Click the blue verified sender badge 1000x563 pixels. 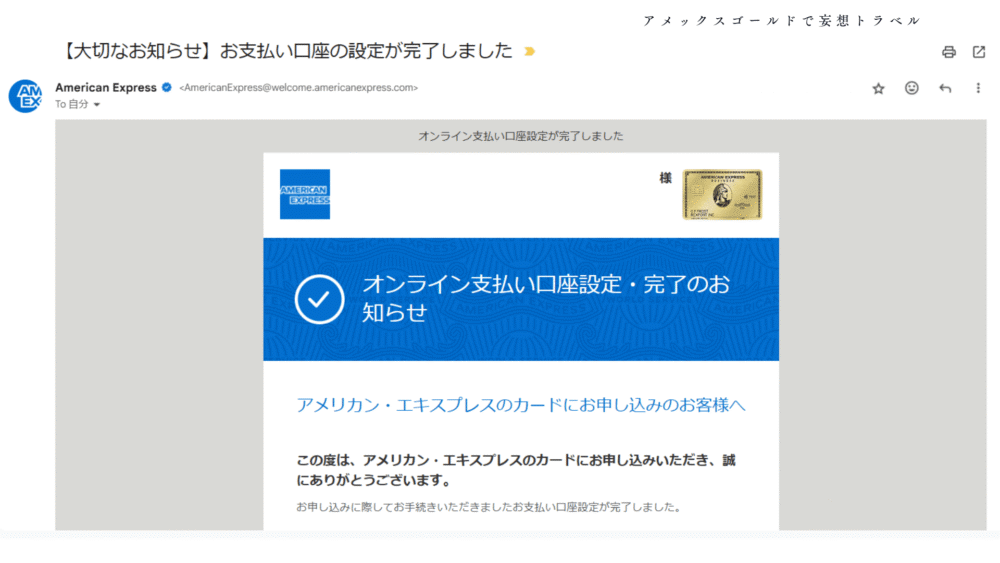pyautogui.click(x=166, y=87)
